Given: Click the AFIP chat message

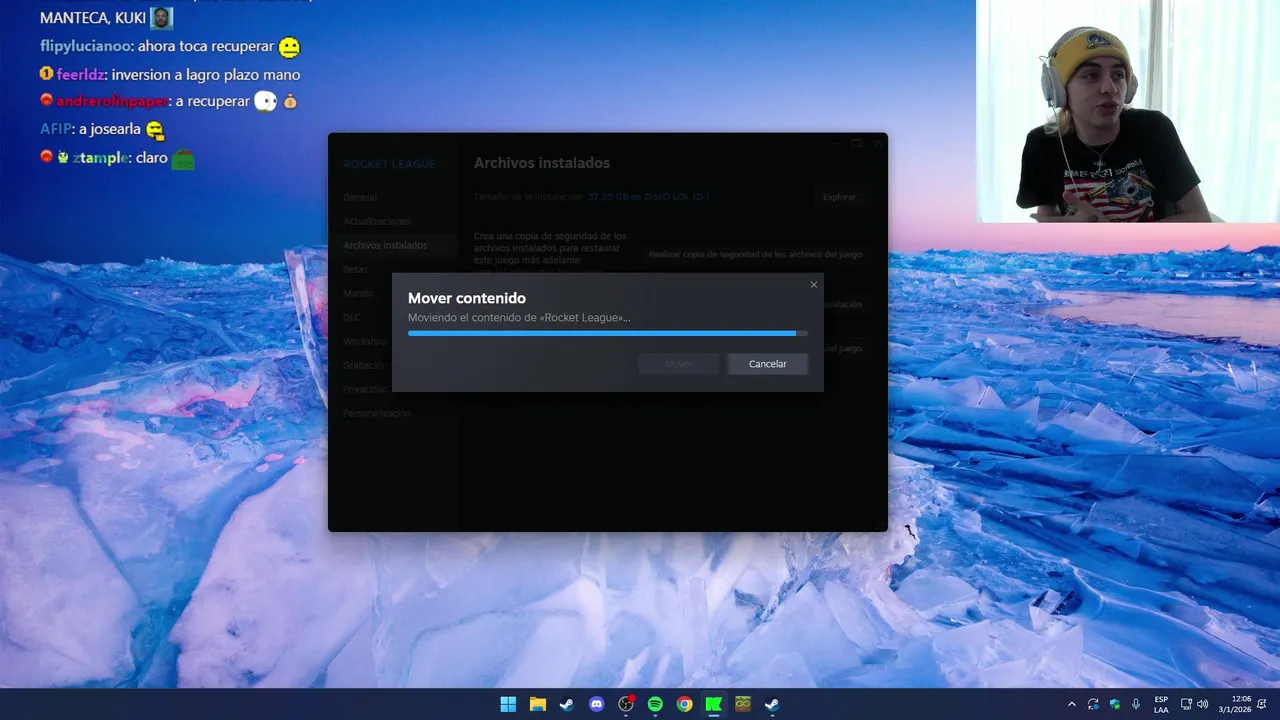Looking at the screenshot, I should [x=102, y=129].
